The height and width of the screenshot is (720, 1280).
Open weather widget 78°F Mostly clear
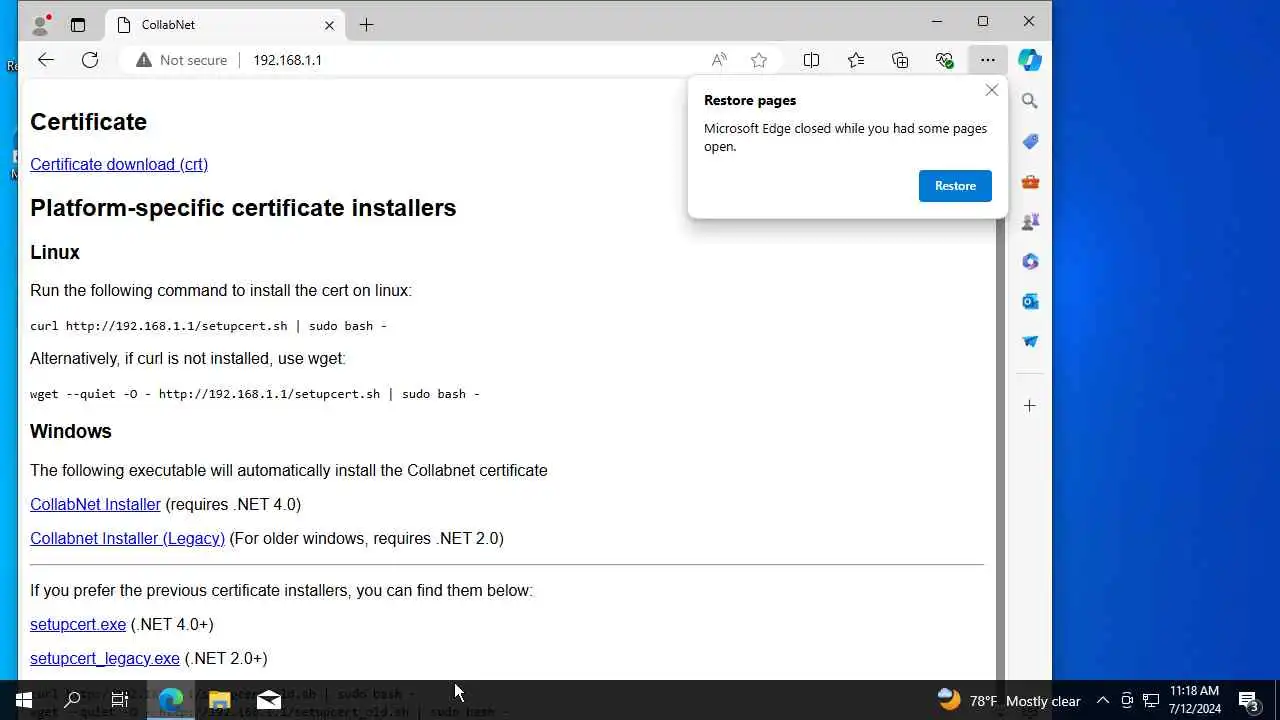1009,700
